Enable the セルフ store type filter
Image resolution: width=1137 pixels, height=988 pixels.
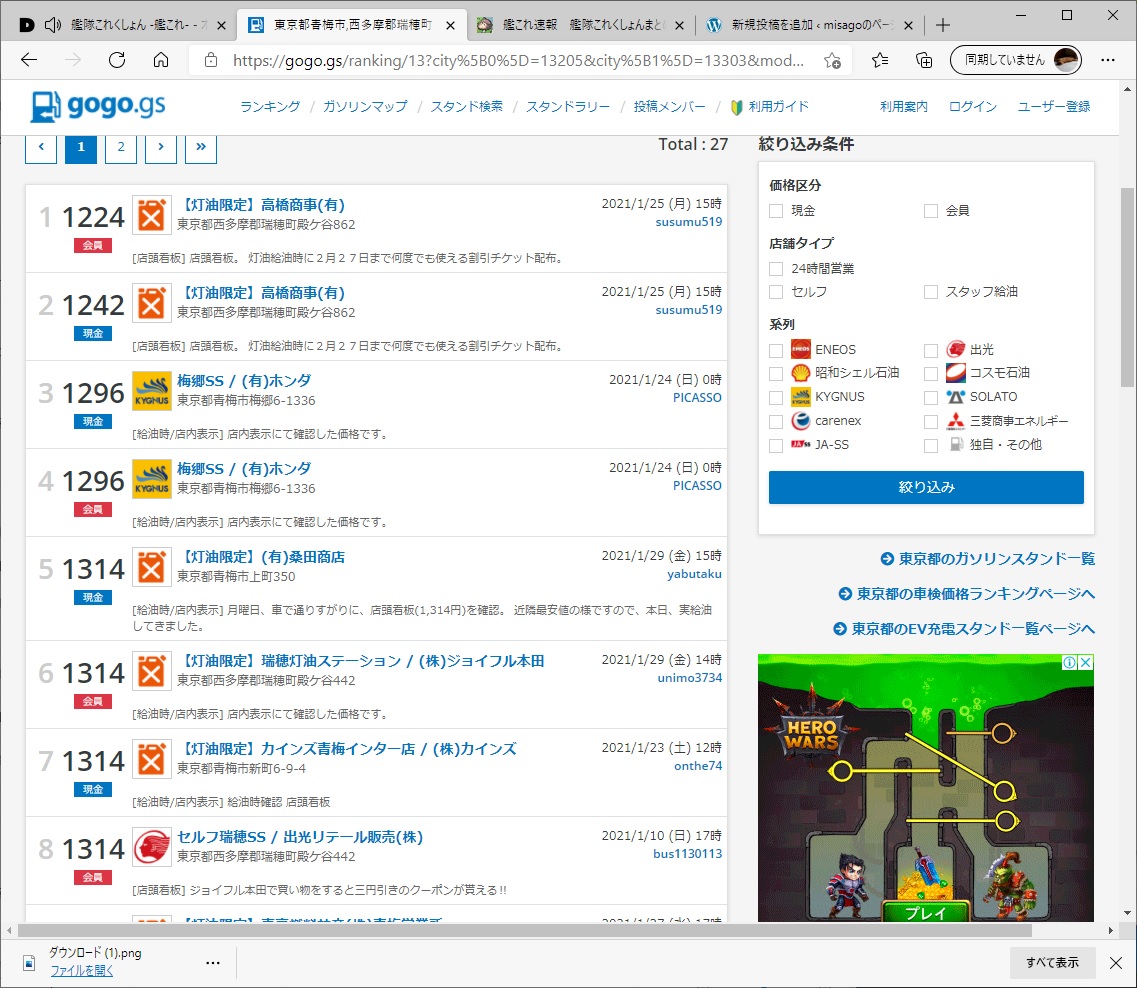pos(776,292)
